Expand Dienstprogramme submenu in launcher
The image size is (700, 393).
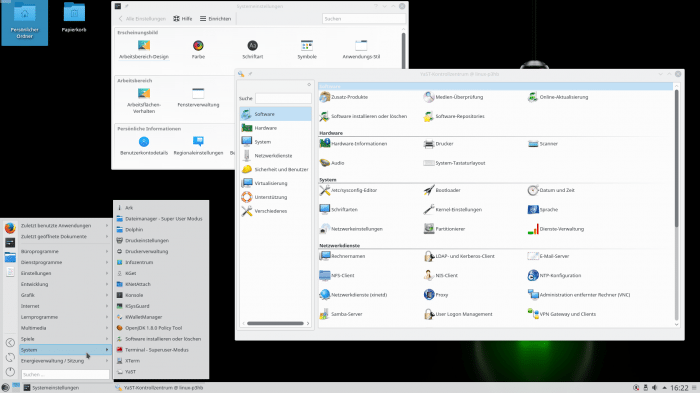click(64, 262)
